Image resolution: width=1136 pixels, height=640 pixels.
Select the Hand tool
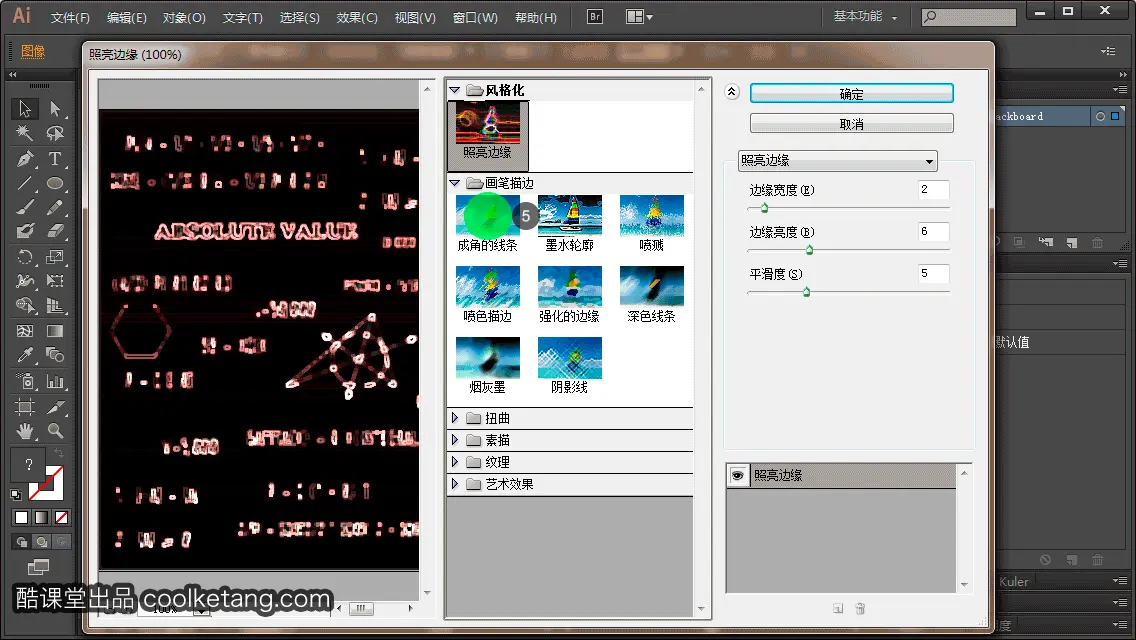click(25, 431)
